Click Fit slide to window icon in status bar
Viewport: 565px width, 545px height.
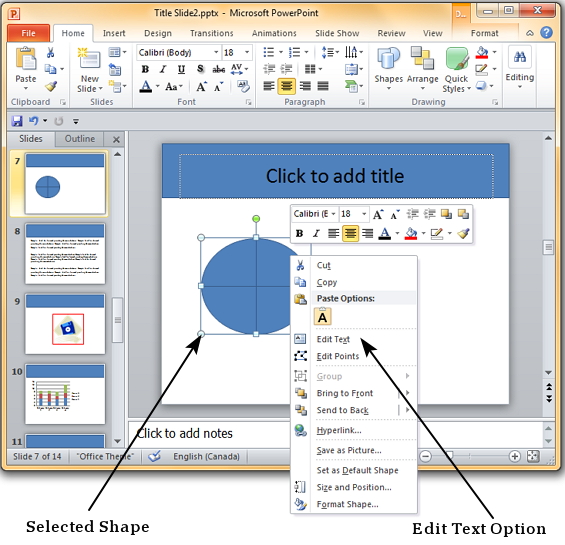[x=533, y=456]
